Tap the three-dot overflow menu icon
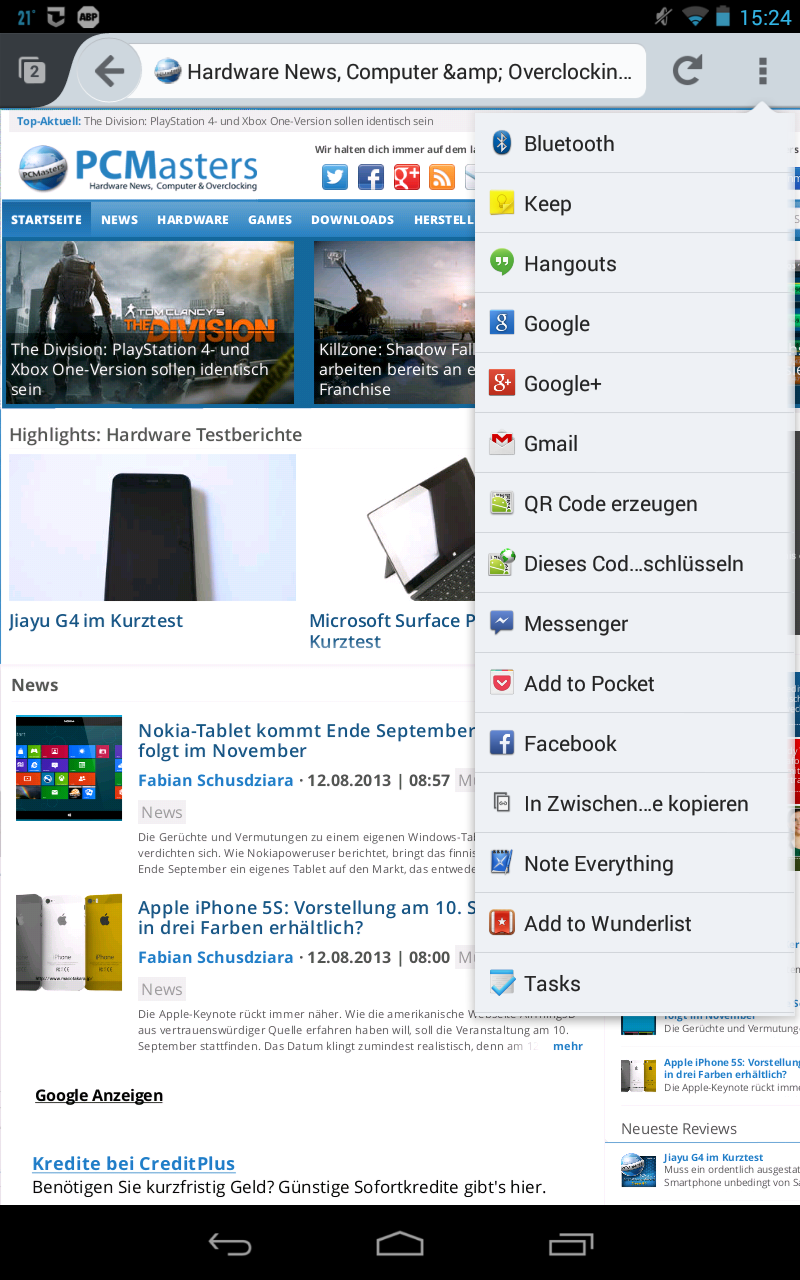 coord(763,70)
